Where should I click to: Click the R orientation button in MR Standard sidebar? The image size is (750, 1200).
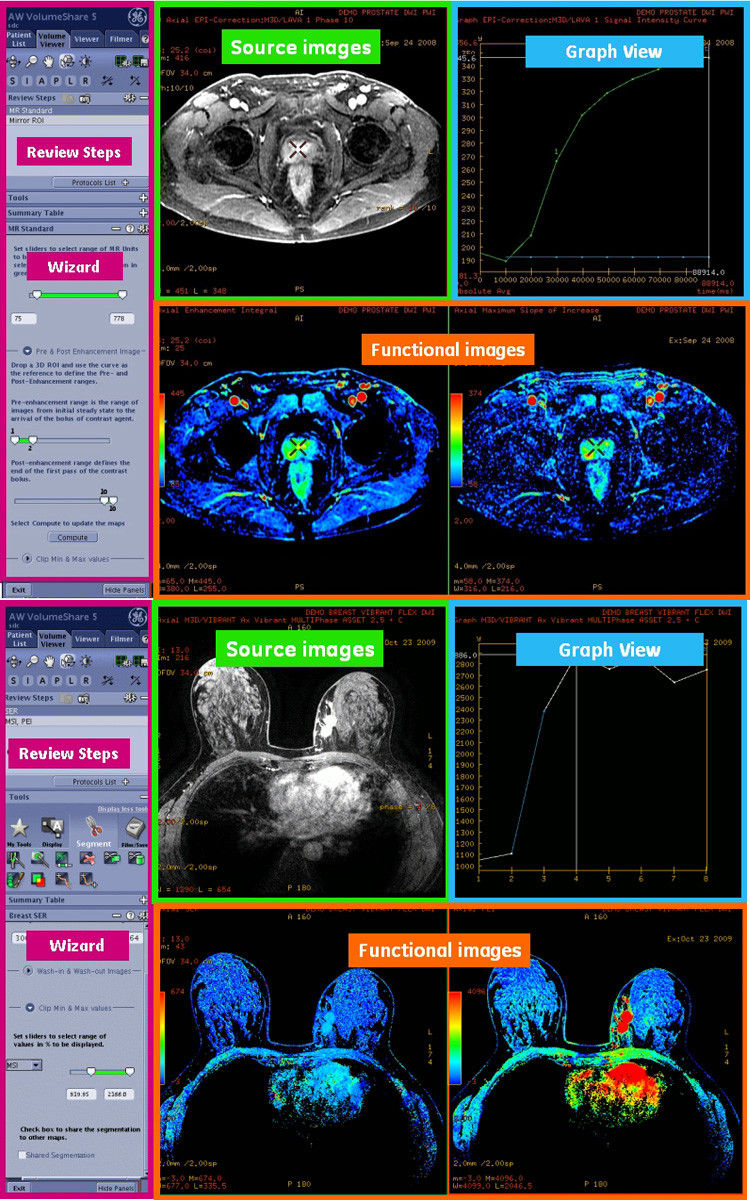(x=85, y=81)
